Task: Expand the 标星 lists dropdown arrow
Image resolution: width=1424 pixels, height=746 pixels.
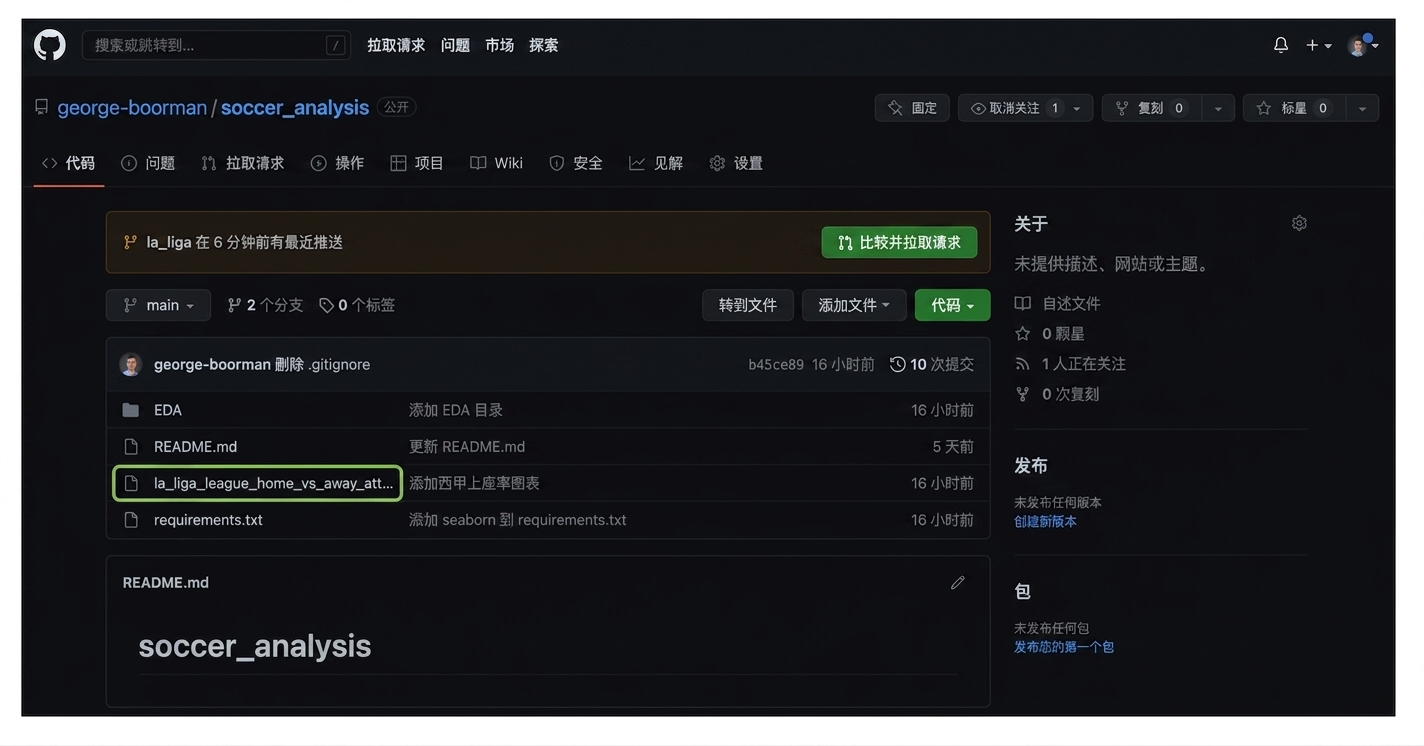Action: 1363,108
